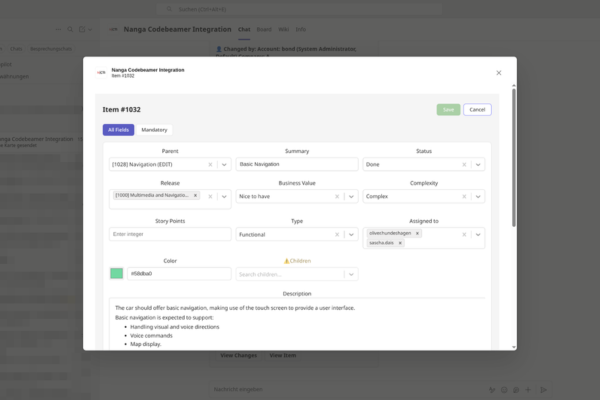Click the Cancel button
The width and height of the screenshot is (600, 400).
477,109
